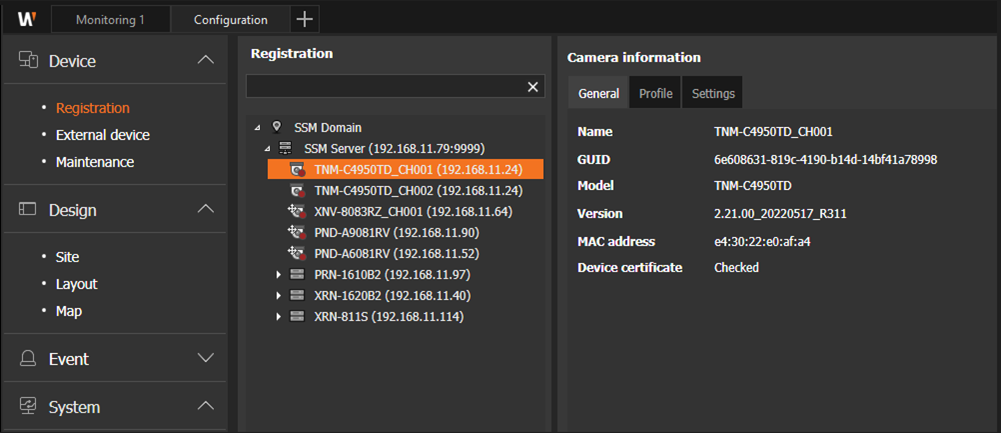
Task: Collapse the Device section in sidebar
Action: [205, 61]
